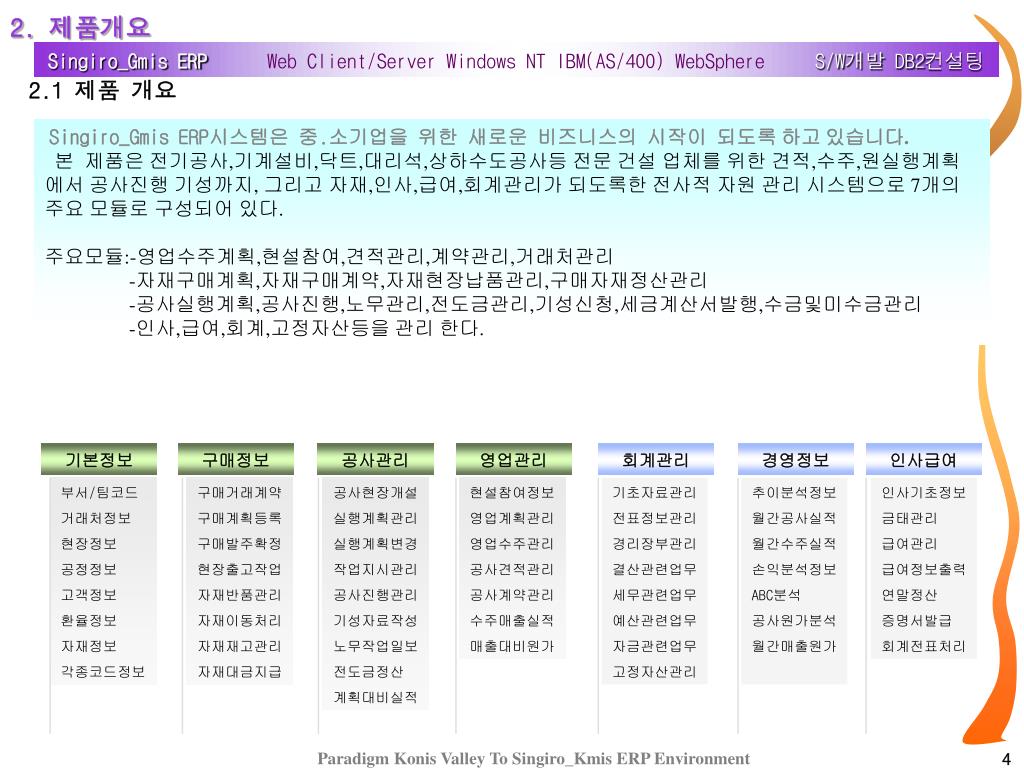The width and height of the screenshot is (1024, 768).
Task: Select 자재대금지급 item
Action: [x=240, y=671]
